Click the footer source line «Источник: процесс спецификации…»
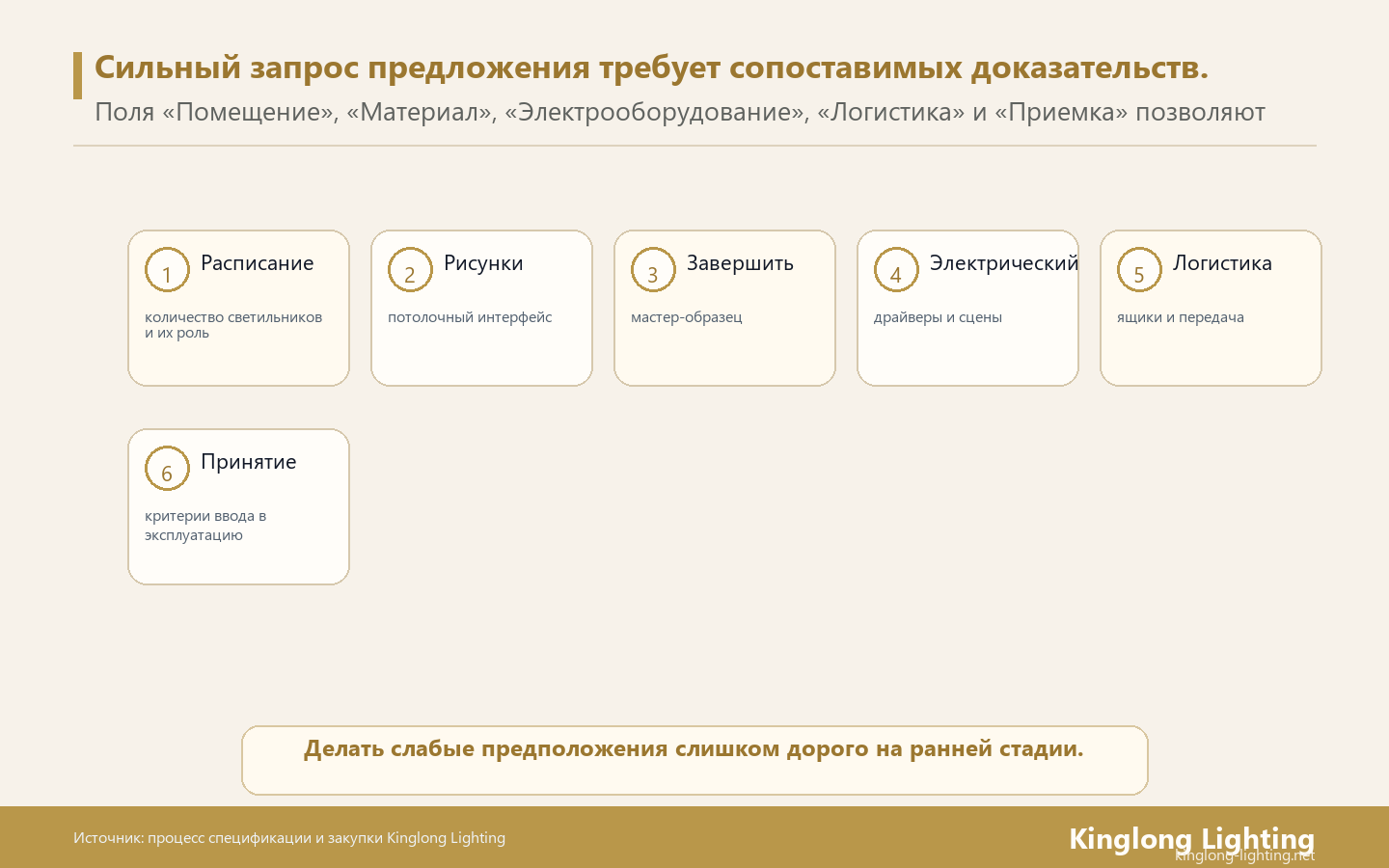Image resolution: width=1389 pixels, height=868 pixels. (x=289, y=838)
